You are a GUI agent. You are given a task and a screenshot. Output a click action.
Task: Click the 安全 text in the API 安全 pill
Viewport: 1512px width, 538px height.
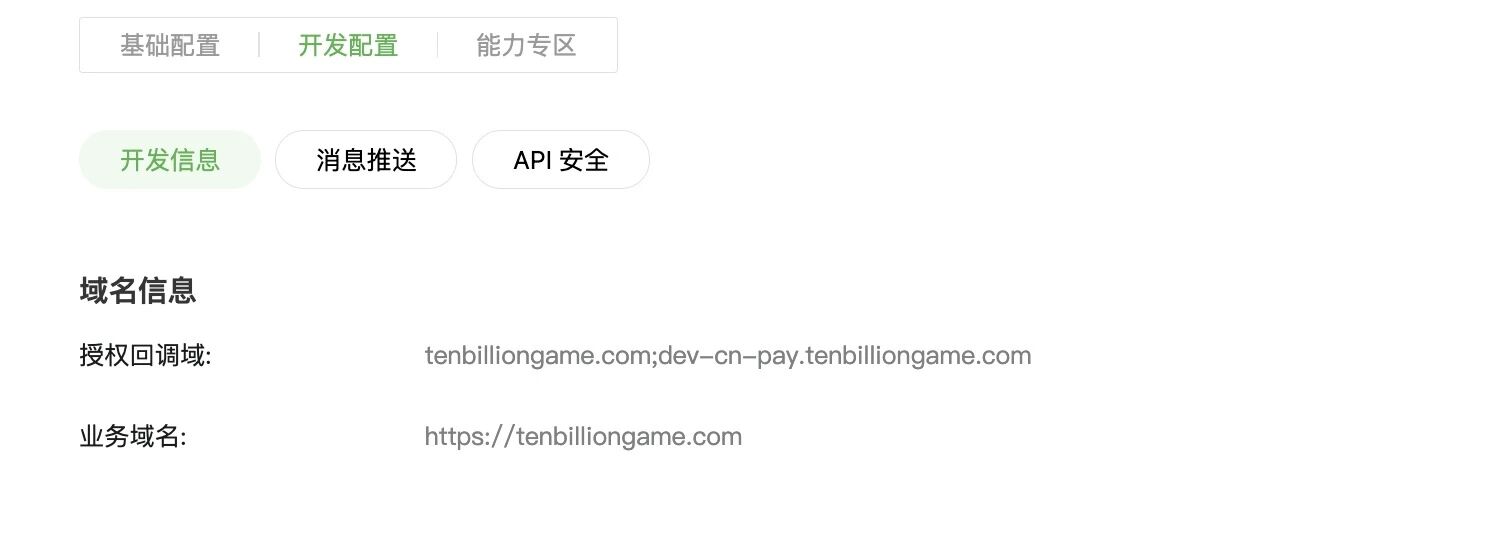[x=585, y=160]
